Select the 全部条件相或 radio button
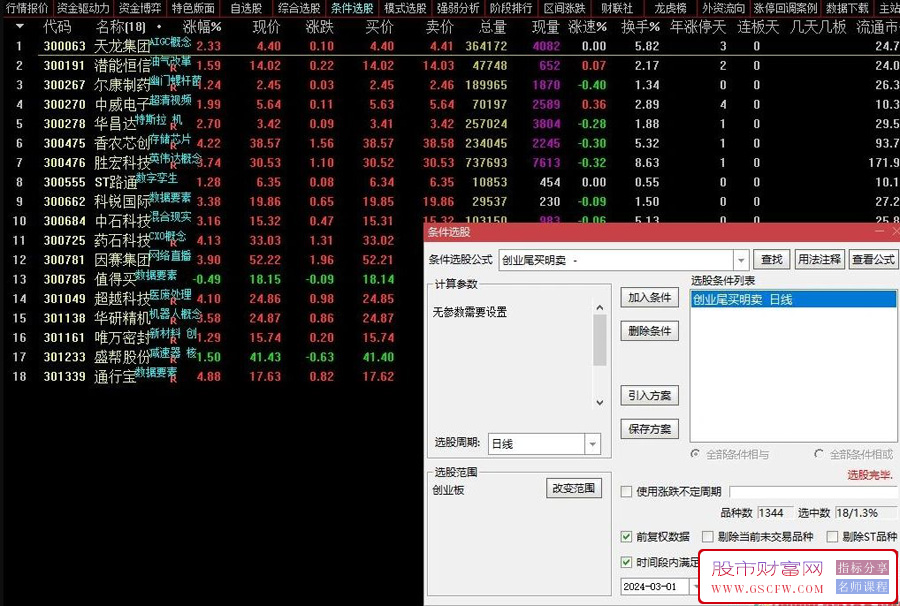The width and height of the screenshot is (900, 606). coord(819,454)
